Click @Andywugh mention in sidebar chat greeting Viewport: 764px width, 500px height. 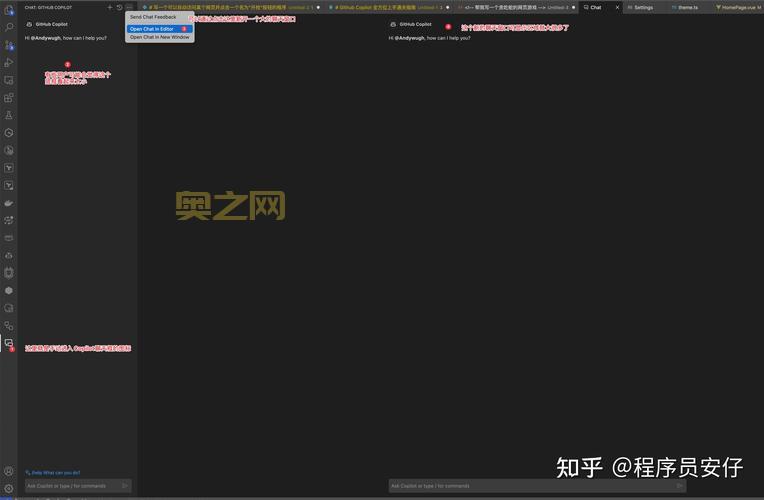pyautogui.click(x=46, y=38)
